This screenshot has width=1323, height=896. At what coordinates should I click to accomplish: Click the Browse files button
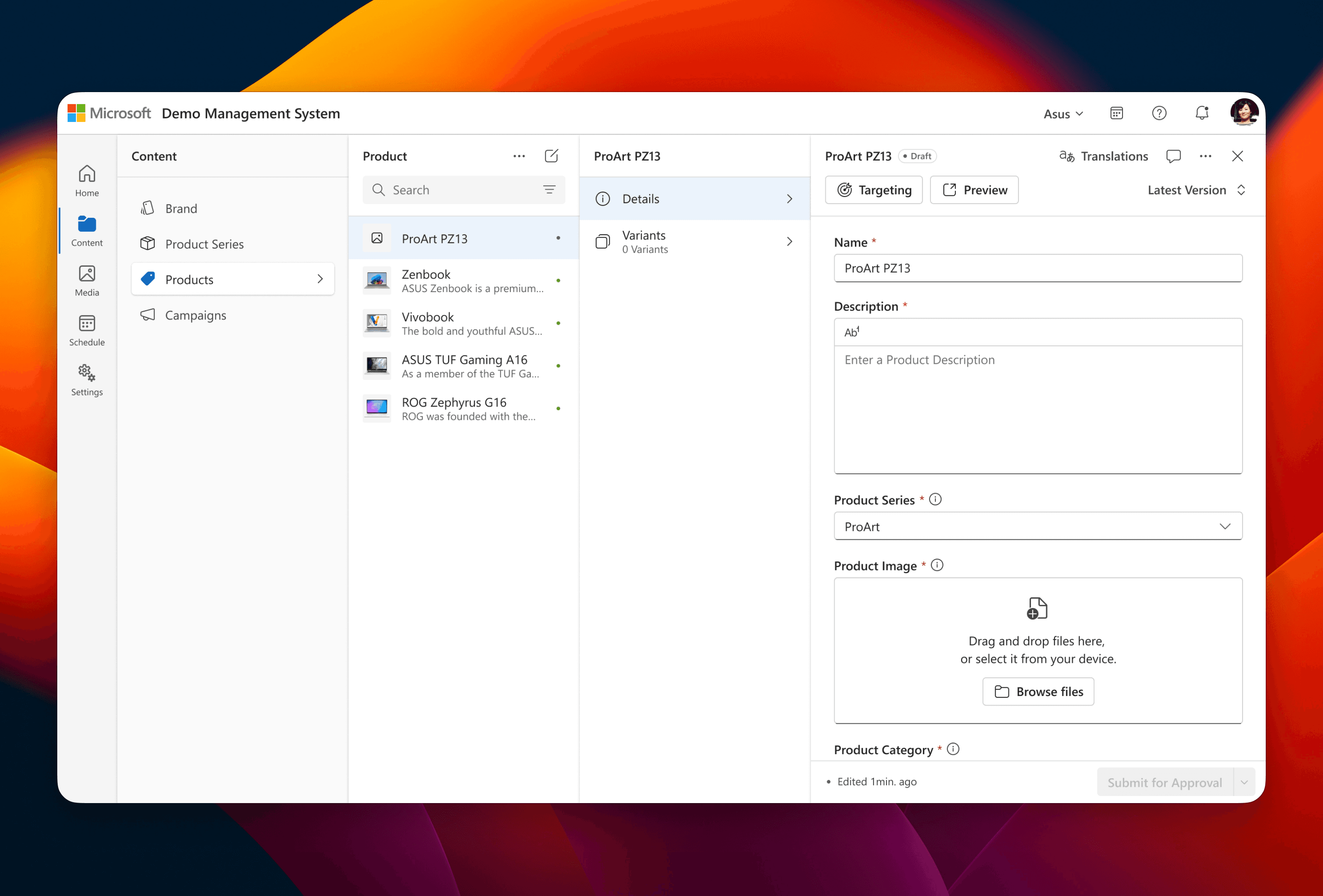[1038, 692]
